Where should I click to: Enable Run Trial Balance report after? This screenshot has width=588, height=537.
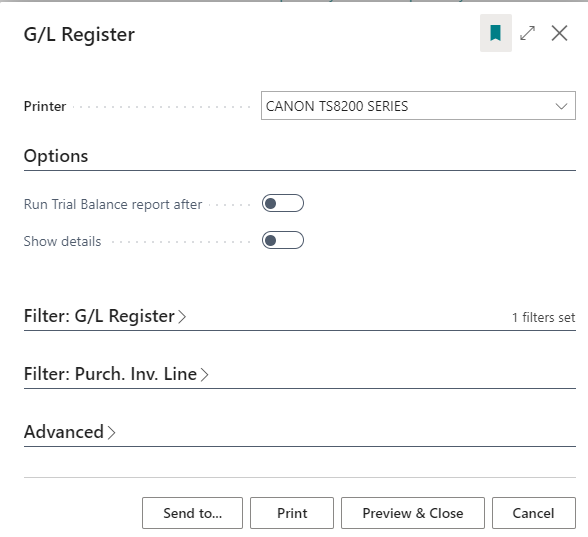283,203
